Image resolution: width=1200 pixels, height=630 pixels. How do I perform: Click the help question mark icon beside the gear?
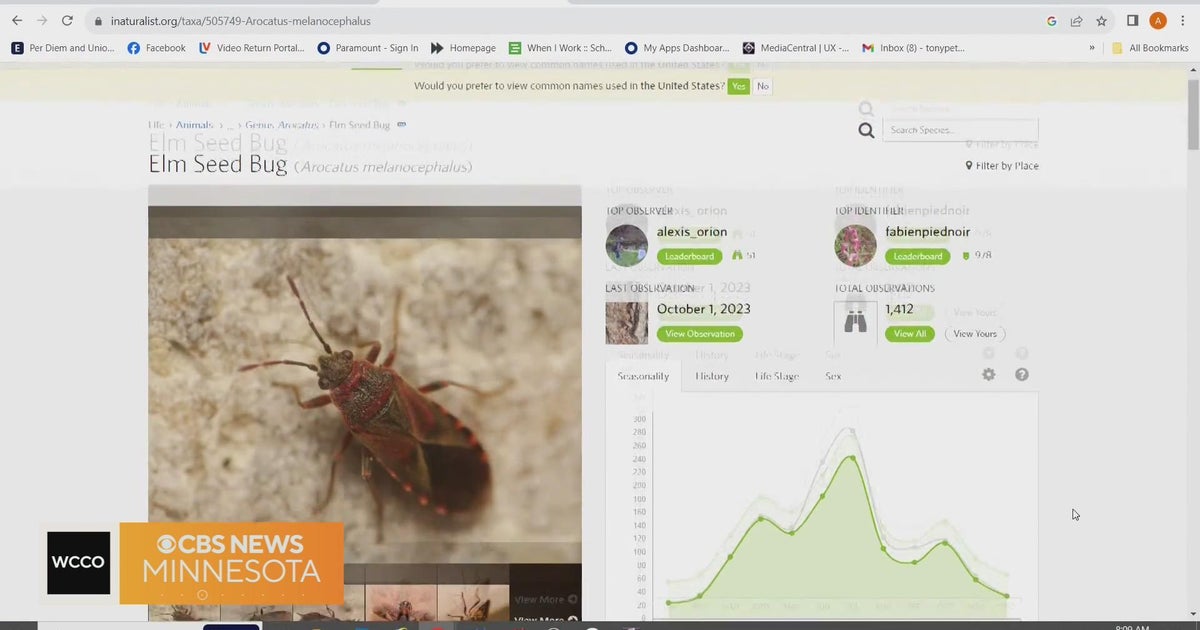point(1021,373)
